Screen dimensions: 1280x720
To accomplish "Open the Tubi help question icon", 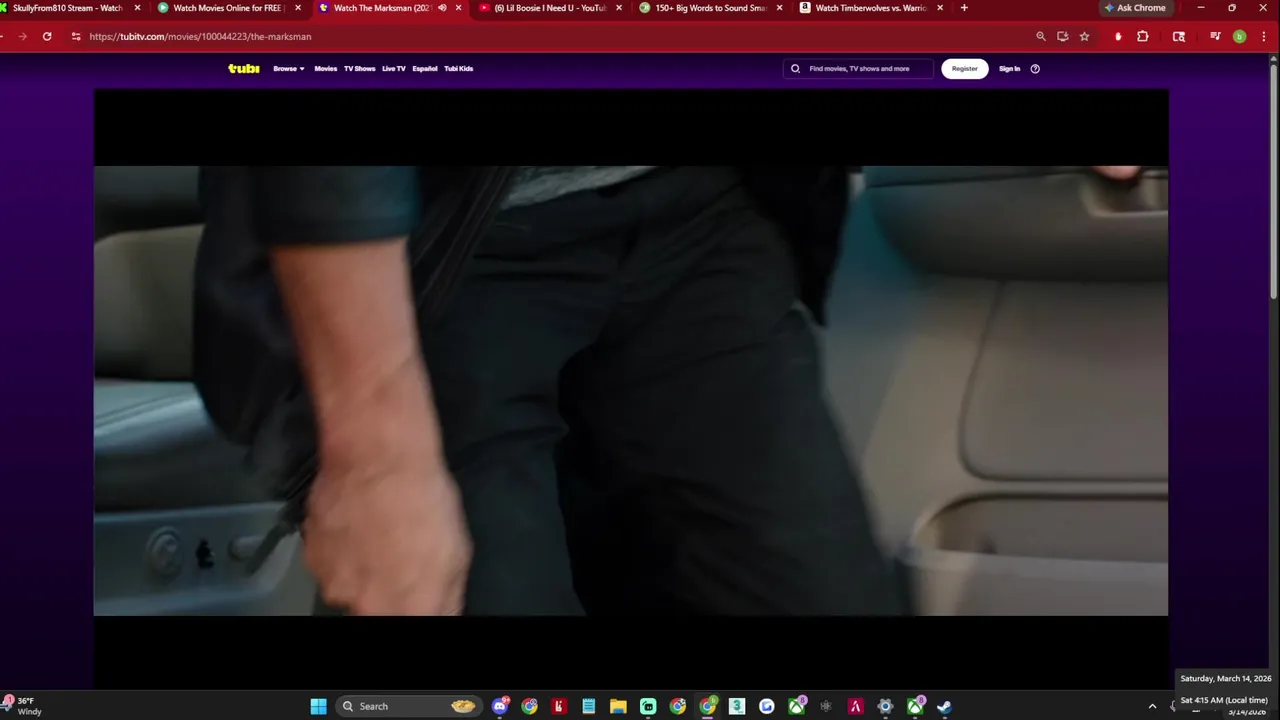I will 1035,68.
